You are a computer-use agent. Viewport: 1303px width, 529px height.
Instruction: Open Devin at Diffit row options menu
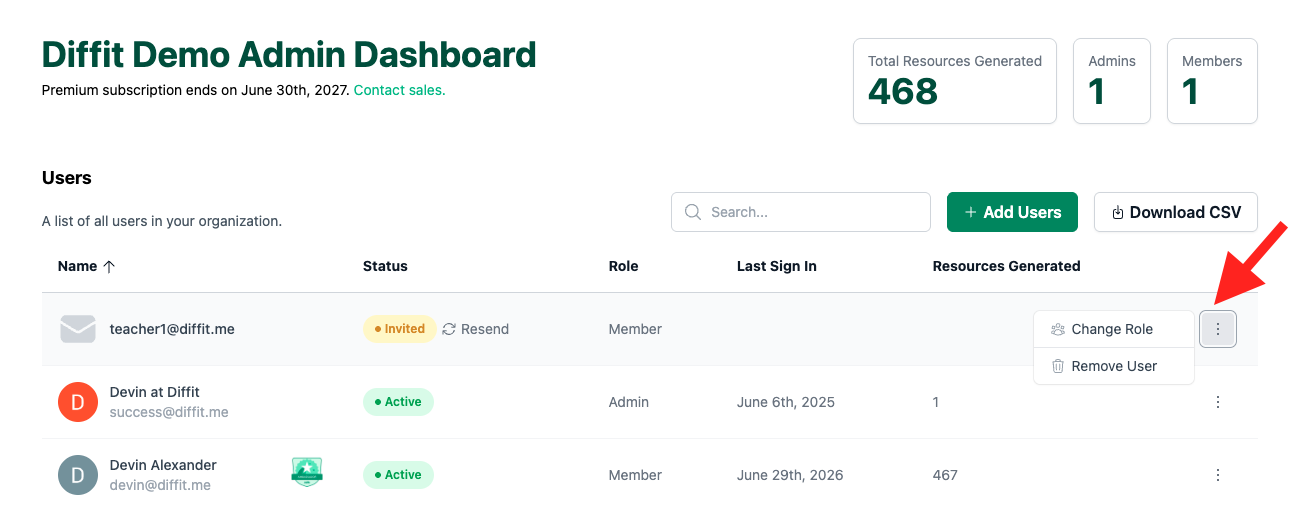click(1218, 402)
